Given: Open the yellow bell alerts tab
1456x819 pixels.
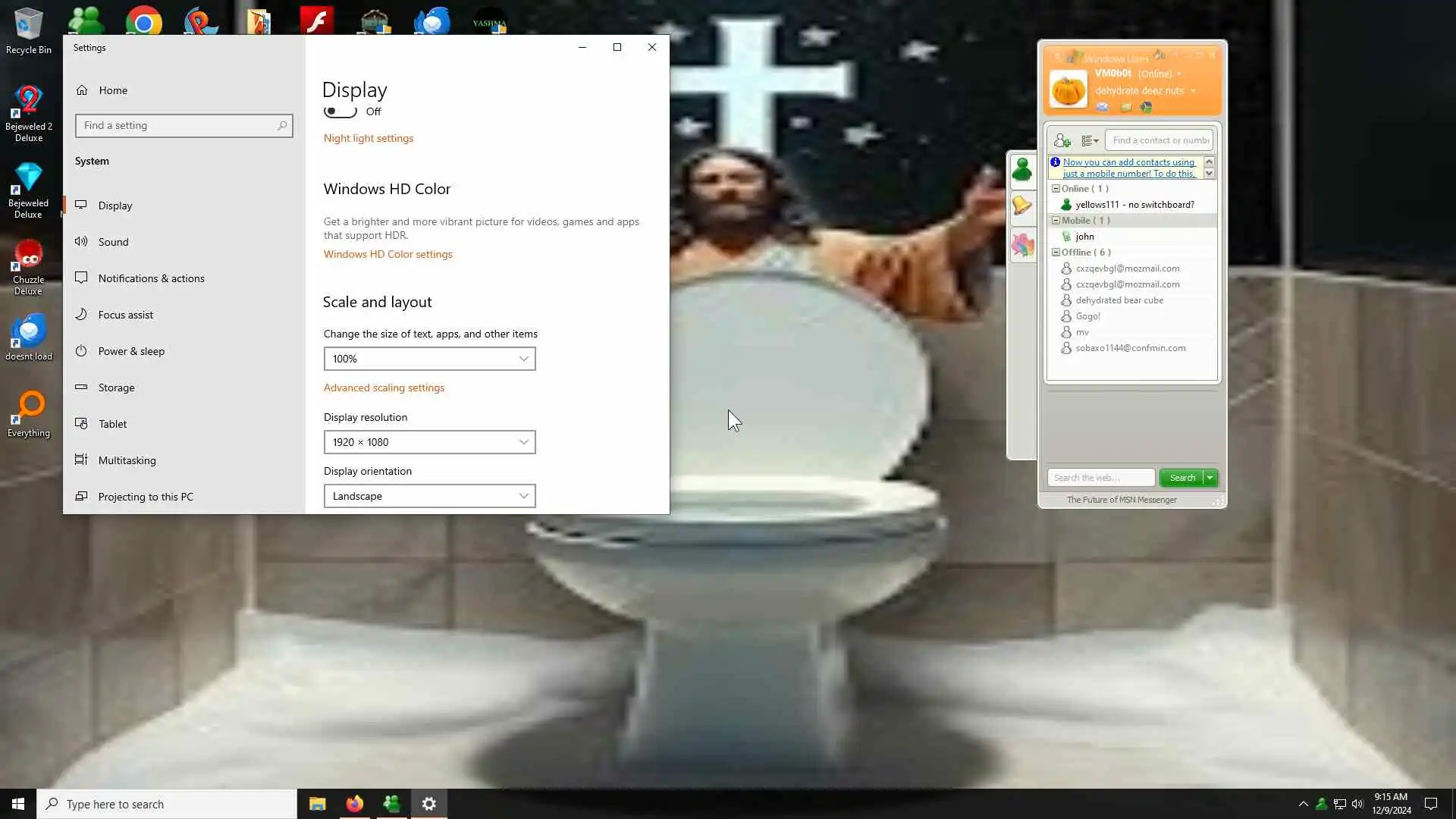Looking at the screenshot, I should [x=1021, y=206].
